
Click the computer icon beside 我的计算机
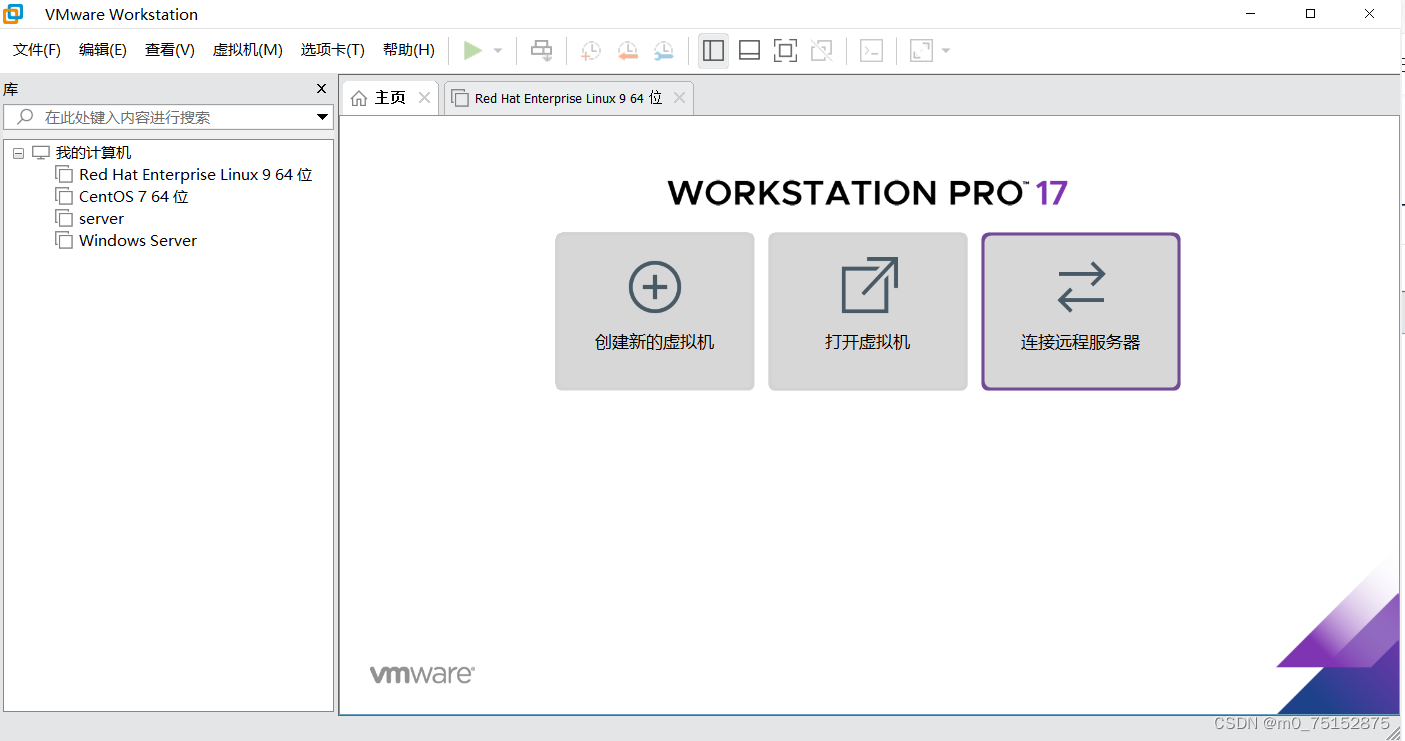pyautogui.click(x=41, y=153)
